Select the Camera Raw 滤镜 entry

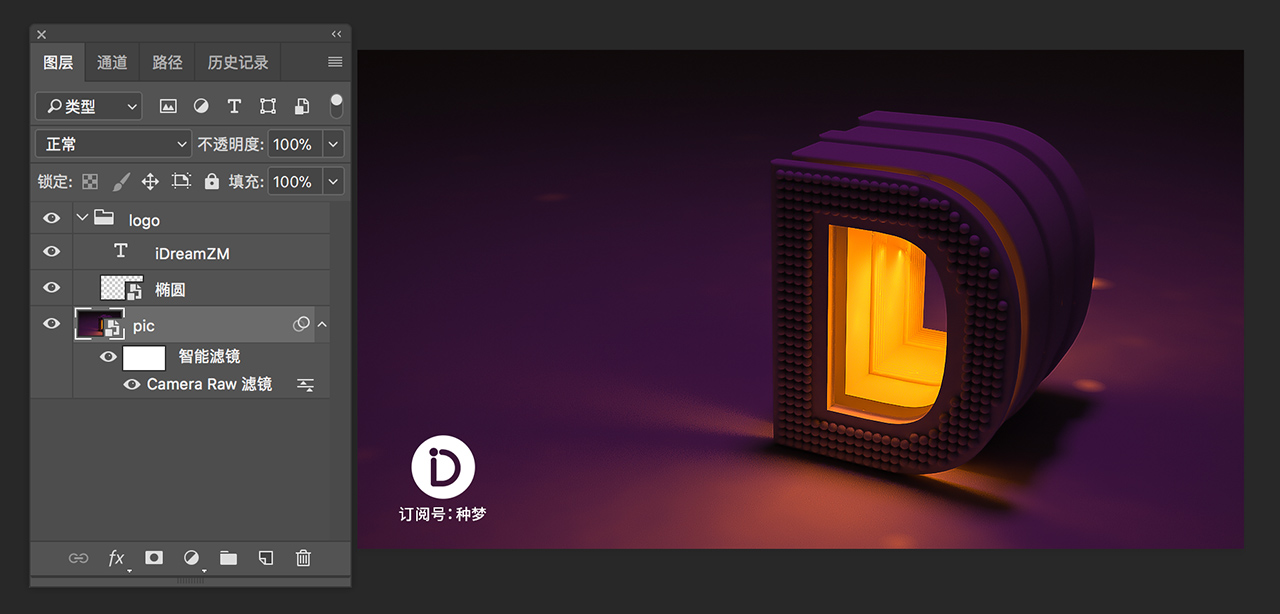tap(209, 384)
